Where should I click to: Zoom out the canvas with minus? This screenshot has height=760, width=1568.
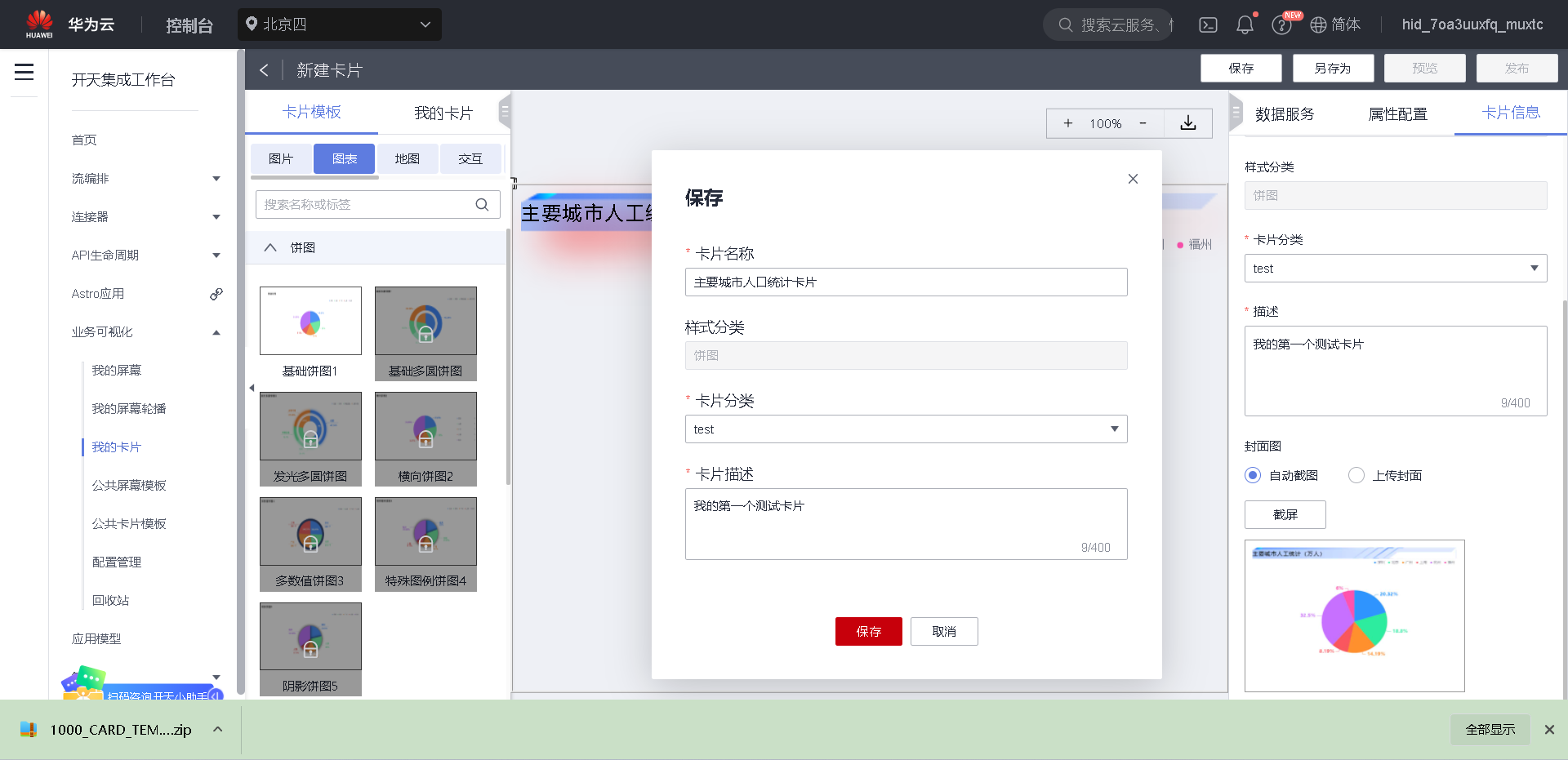coord(1143,123)
